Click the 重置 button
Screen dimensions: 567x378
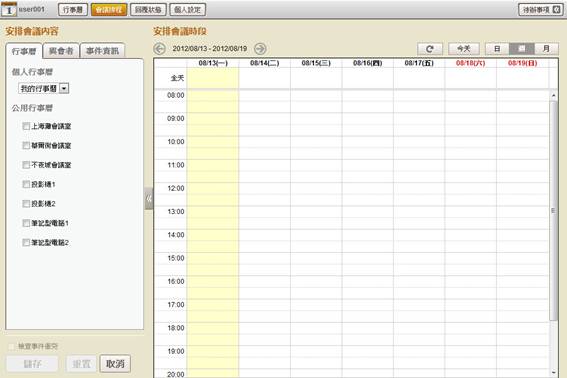pos(81,364)
